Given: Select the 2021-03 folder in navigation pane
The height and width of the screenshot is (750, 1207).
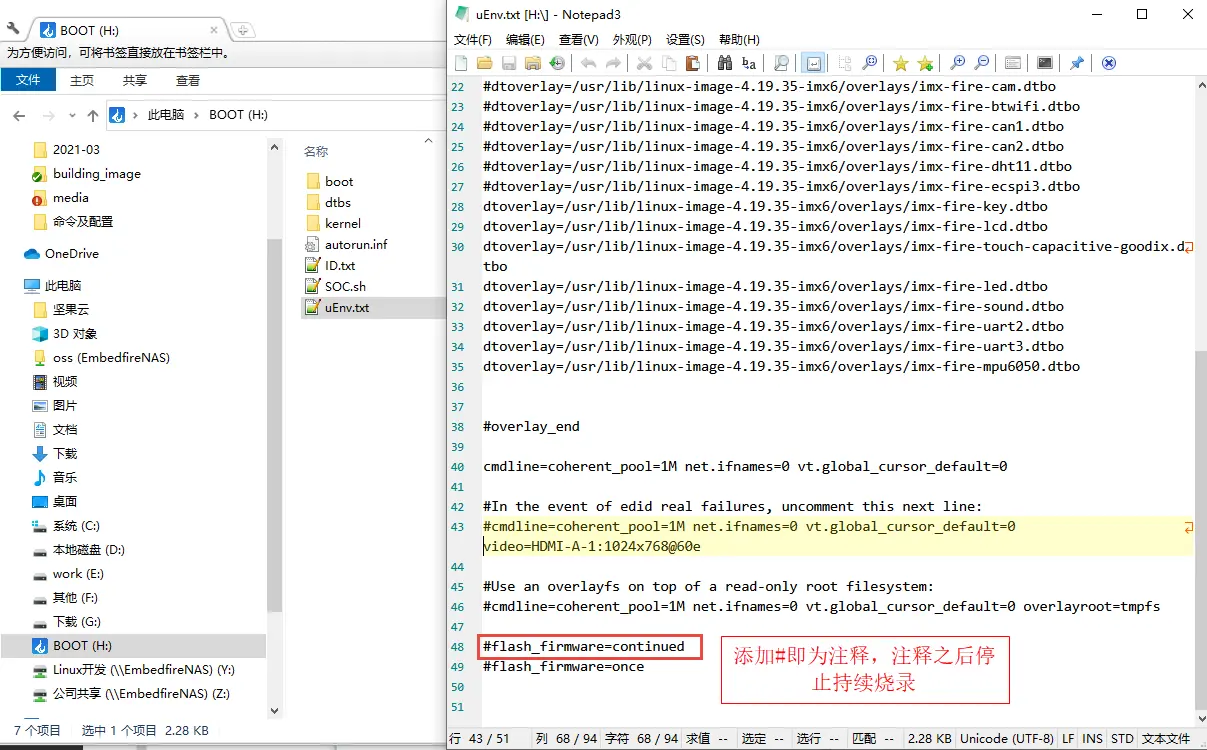Looking at the screenshot, I should pos(76,150).
